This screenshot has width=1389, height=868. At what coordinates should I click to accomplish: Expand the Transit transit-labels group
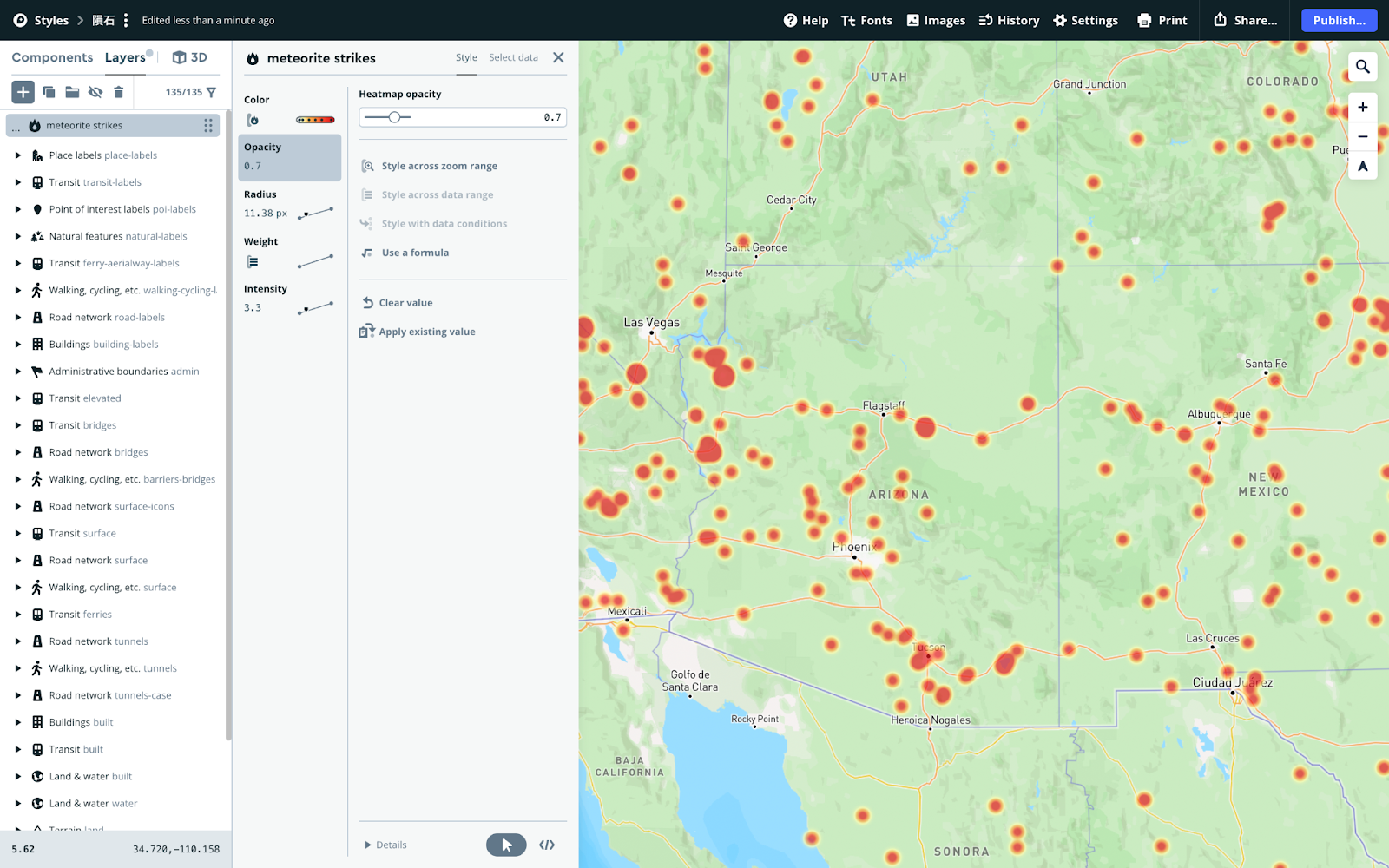coord(17,182)
